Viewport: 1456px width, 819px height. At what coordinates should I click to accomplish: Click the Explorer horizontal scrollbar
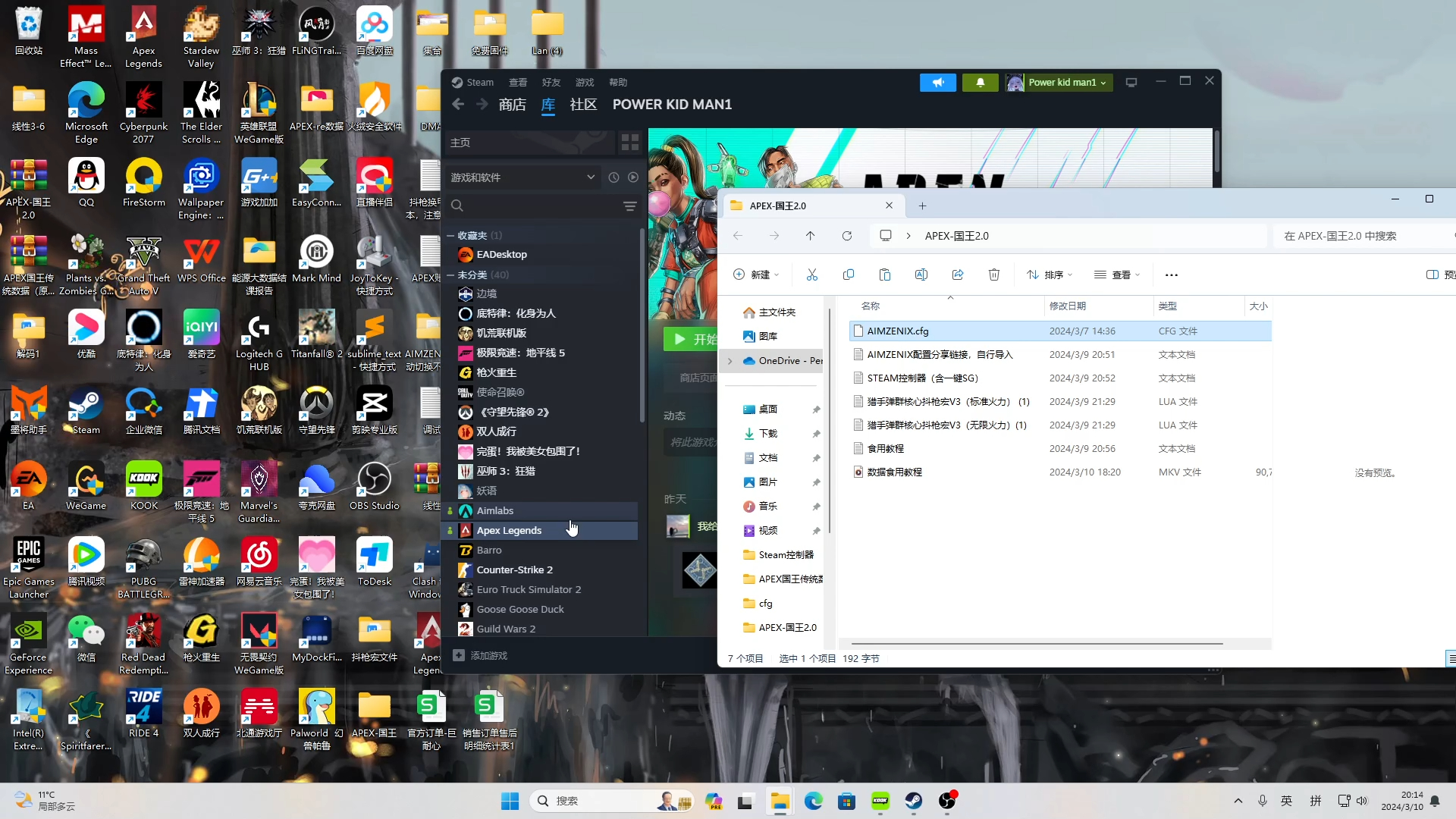tap(1037, 644)
